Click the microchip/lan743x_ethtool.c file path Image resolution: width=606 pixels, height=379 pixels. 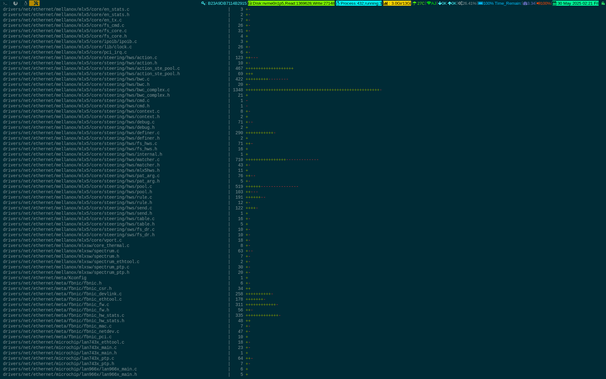coord(63,342)
